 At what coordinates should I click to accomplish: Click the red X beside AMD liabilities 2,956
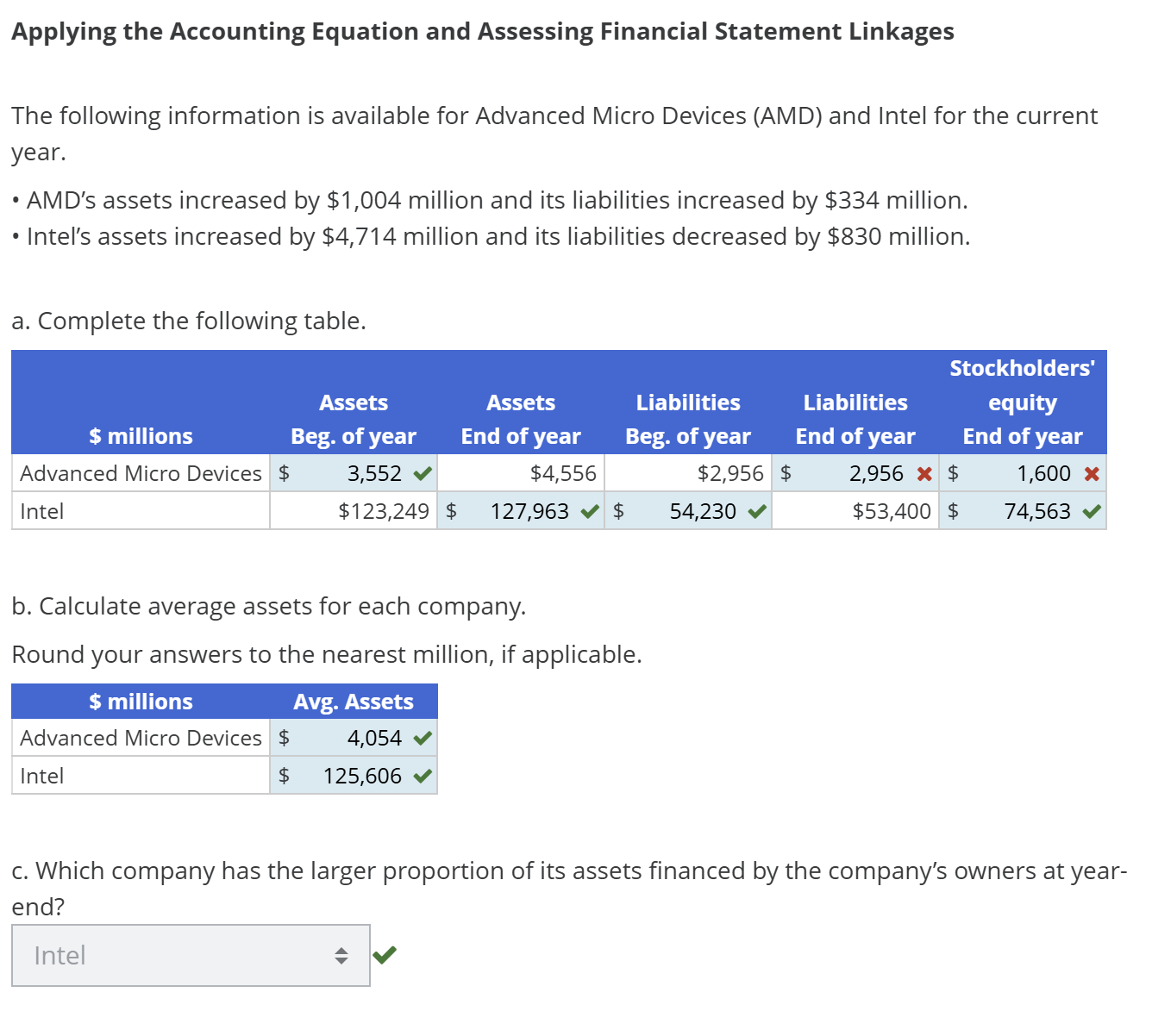point(923,472)
